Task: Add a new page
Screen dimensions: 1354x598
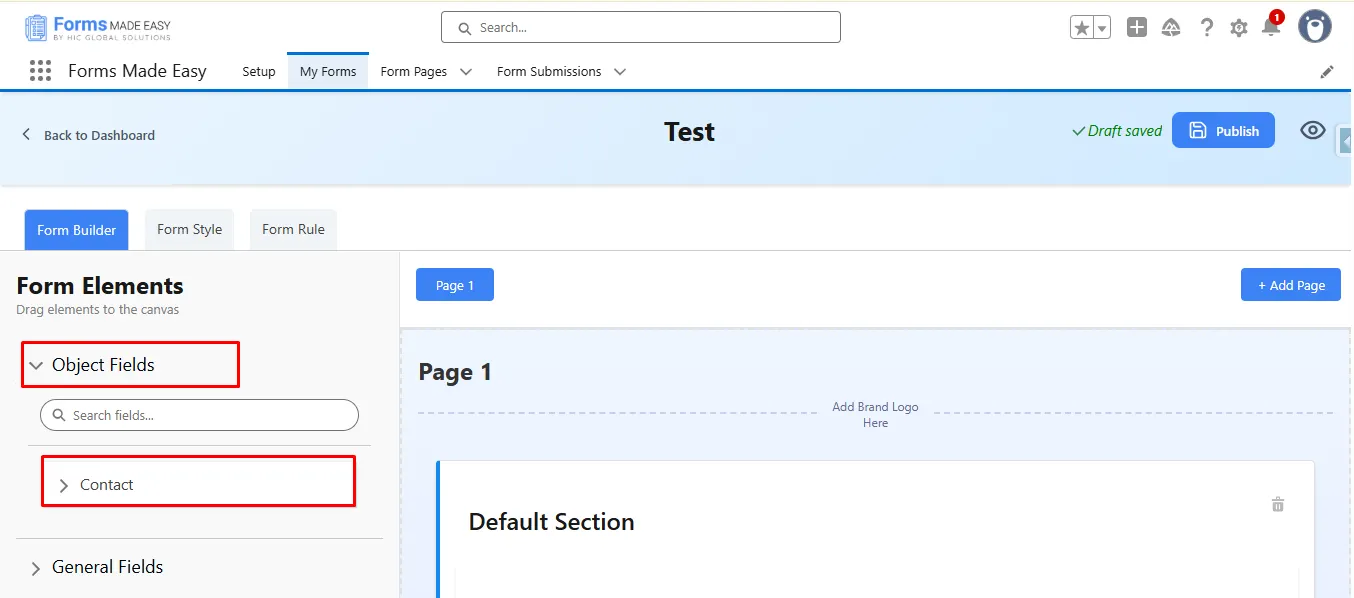Action: (1291, 285)
